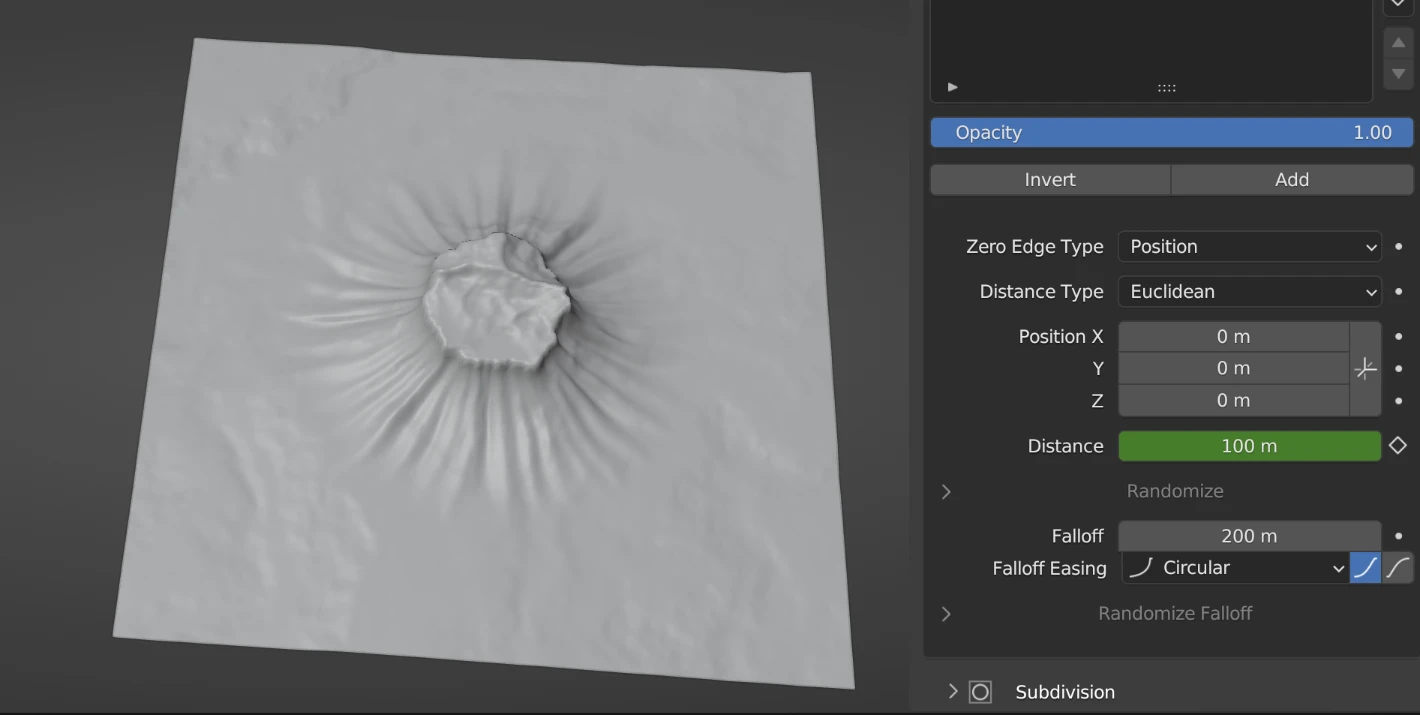Click the Distance 100 m field
Screen dimensions: 1420x715
(1249, 446)
